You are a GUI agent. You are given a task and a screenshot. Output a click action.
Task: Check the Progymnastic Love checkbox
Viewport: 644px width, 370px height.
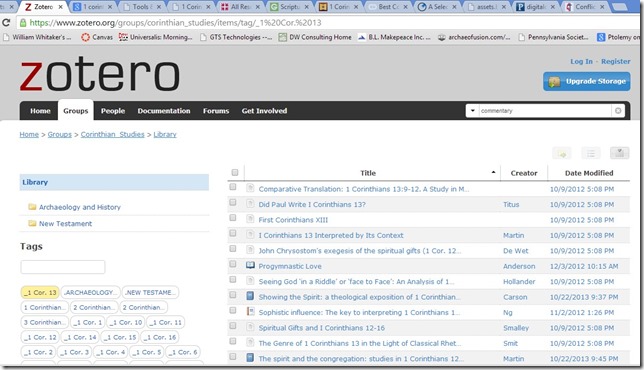(x=233, y=264)
